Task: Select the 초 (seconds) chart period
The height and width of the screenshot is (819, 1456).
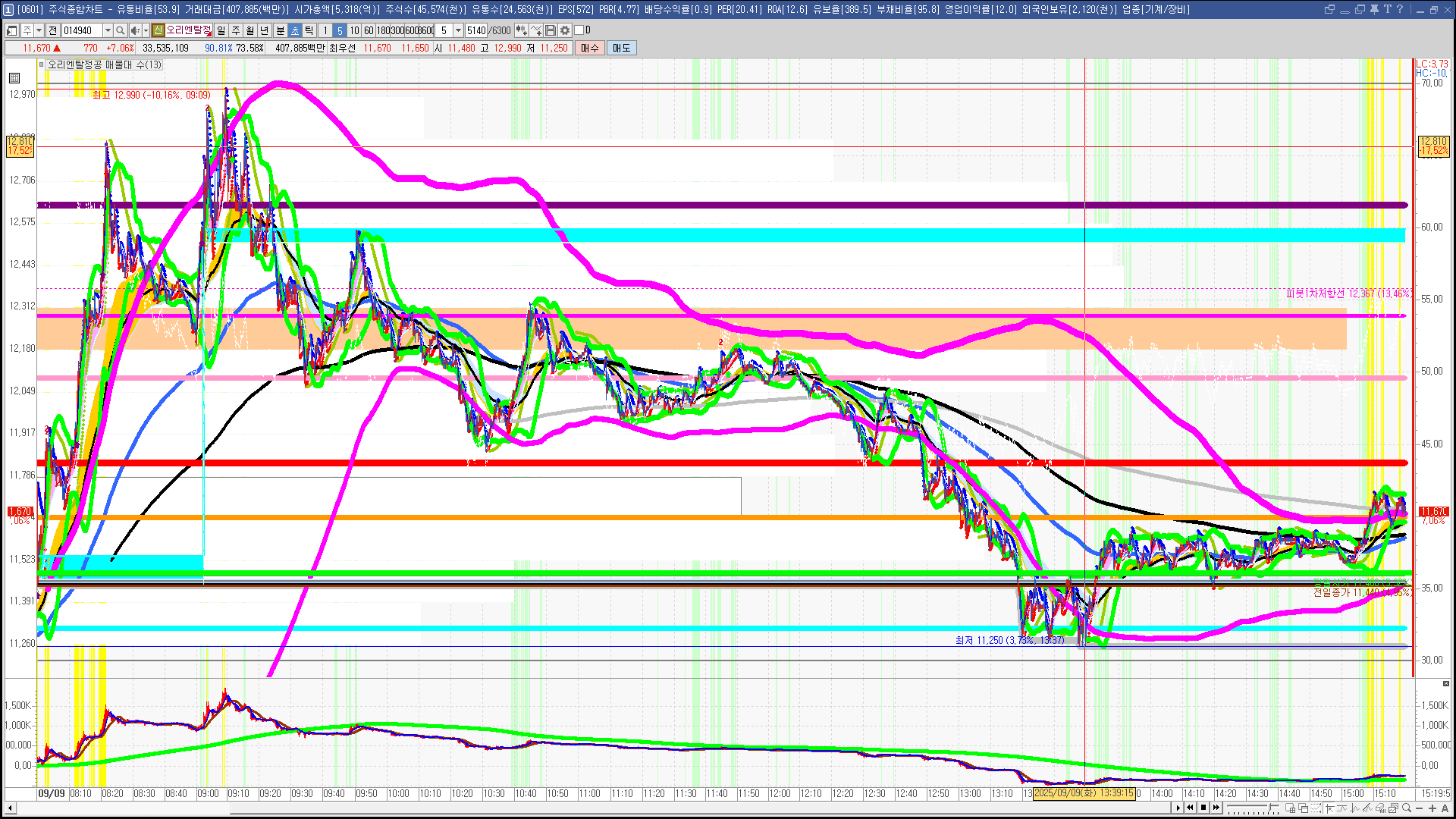Action: 295,30
